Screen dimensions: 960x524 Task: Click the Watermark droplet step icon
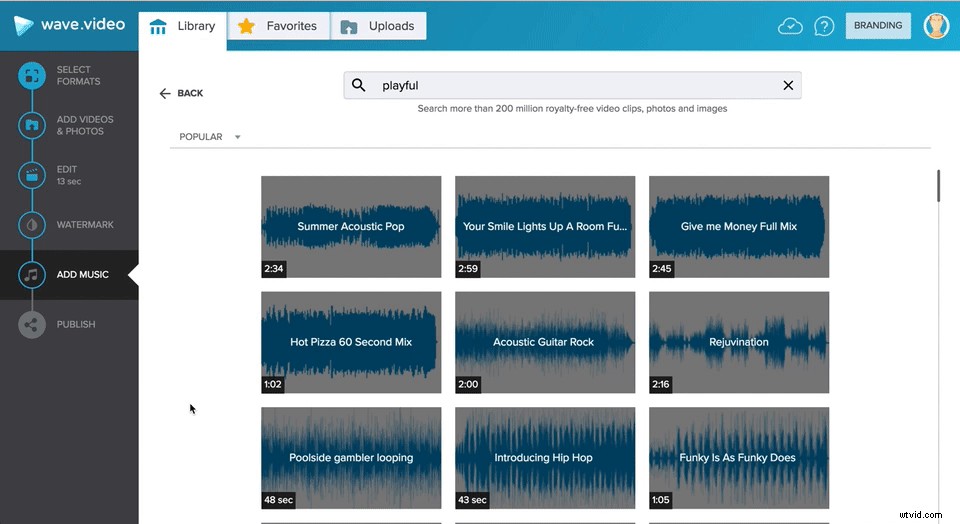pos(32,225)
